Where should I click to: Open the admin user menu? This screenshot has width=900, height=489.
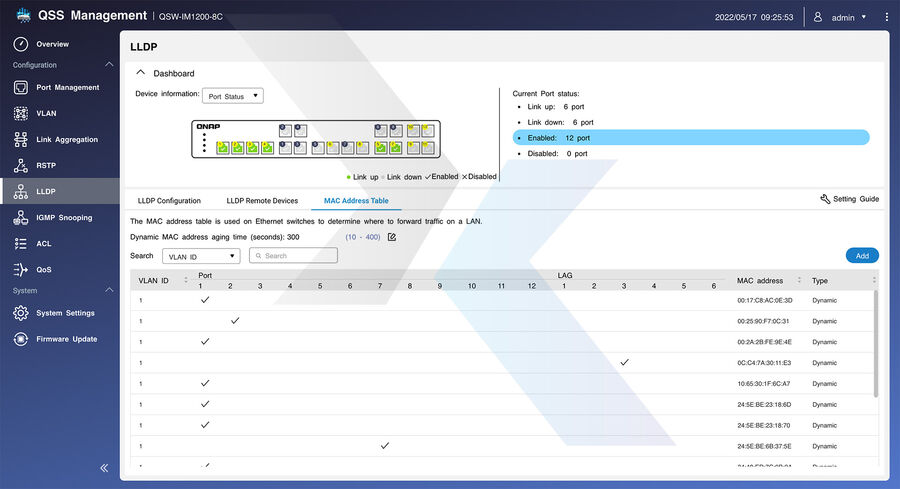[x=840, y=17]
